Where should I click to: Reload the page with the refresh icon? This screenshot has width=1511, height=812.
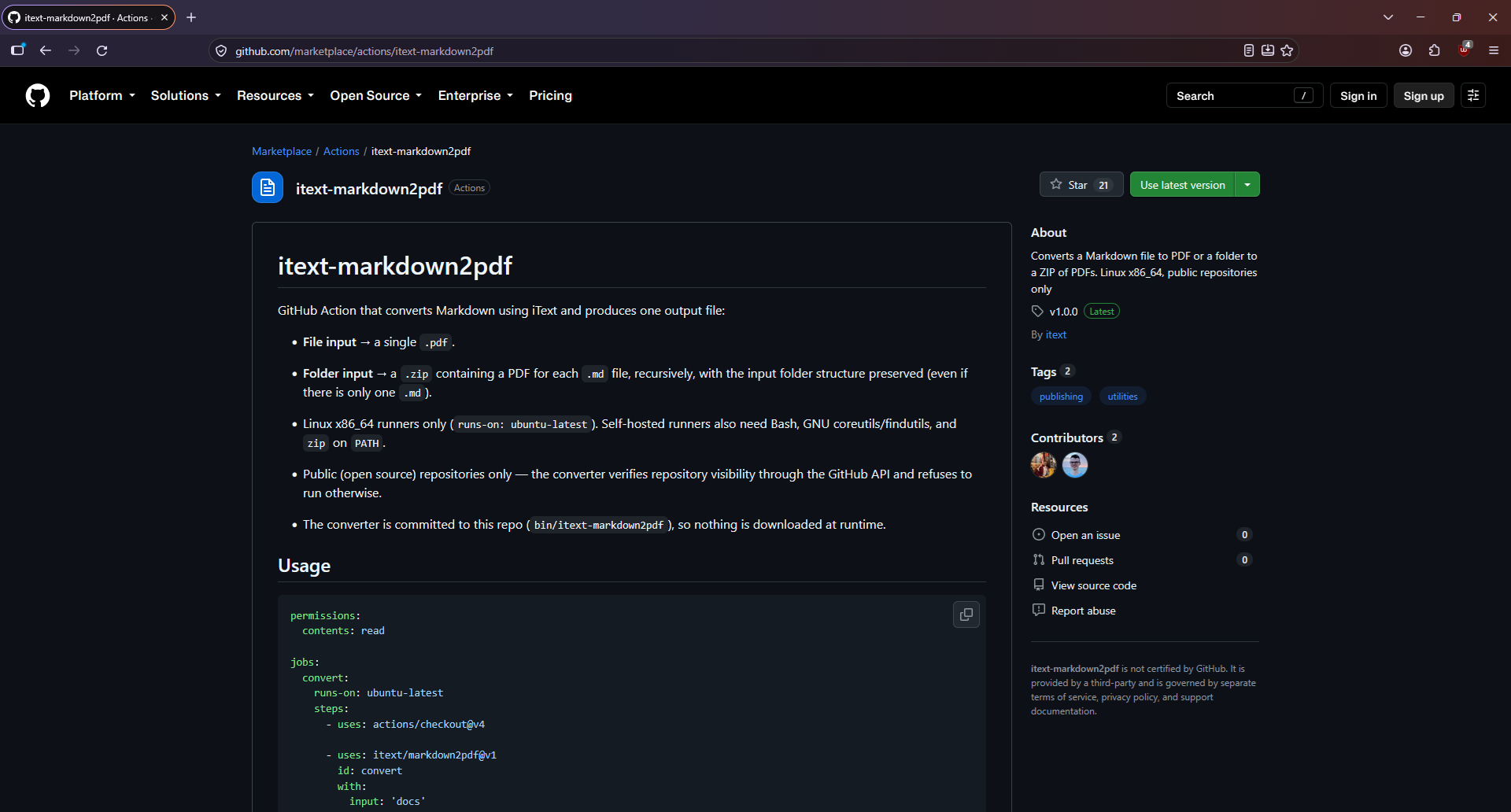(102, 50)
